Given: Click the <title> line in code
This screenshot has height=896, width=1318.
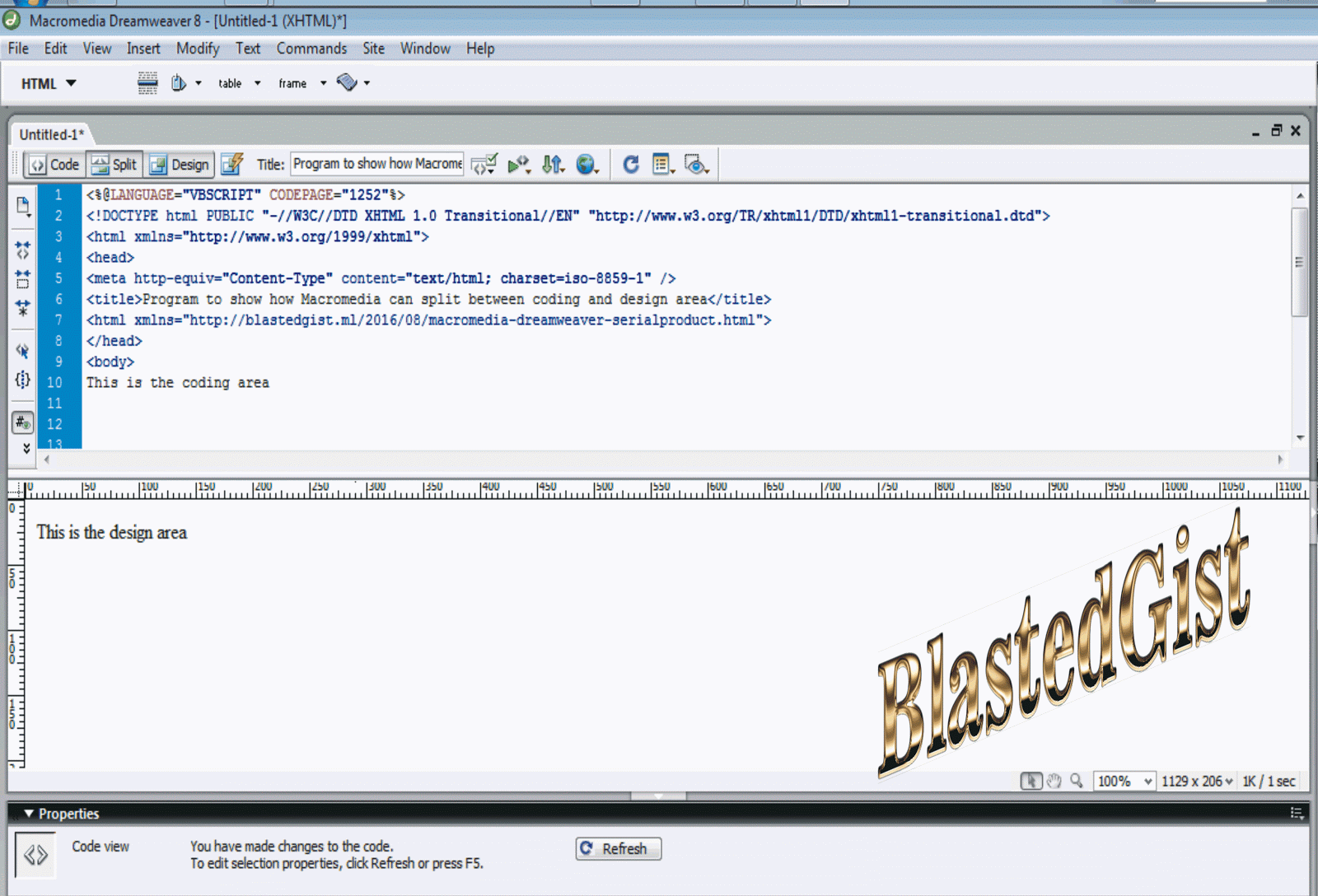Looking at the screenshot, I should pyautogui.click(x=428, y=299).
